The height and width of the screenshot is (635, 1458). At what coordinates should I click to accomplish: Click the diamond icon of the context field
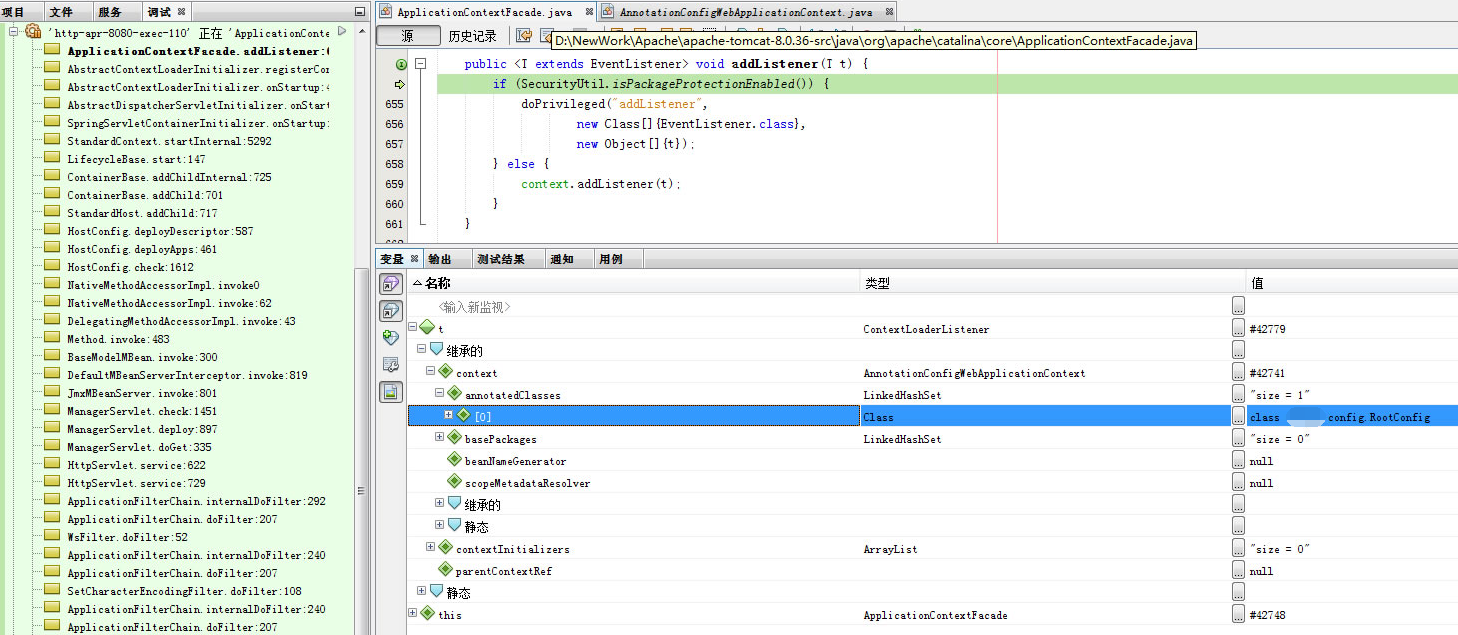[x=446, y=372]
